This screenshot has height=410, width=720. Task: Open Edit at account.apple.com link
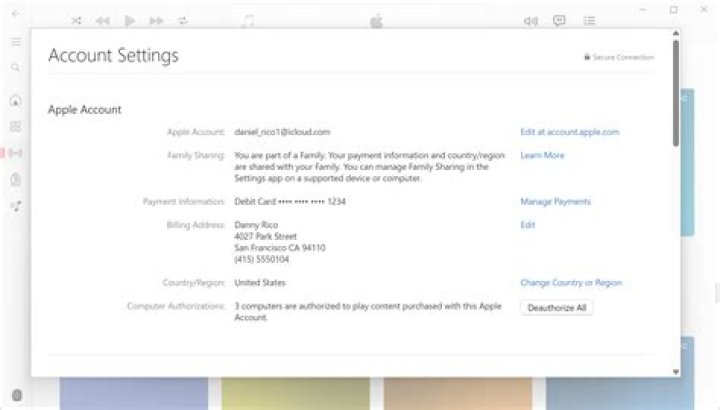click(x=569, y=132)
